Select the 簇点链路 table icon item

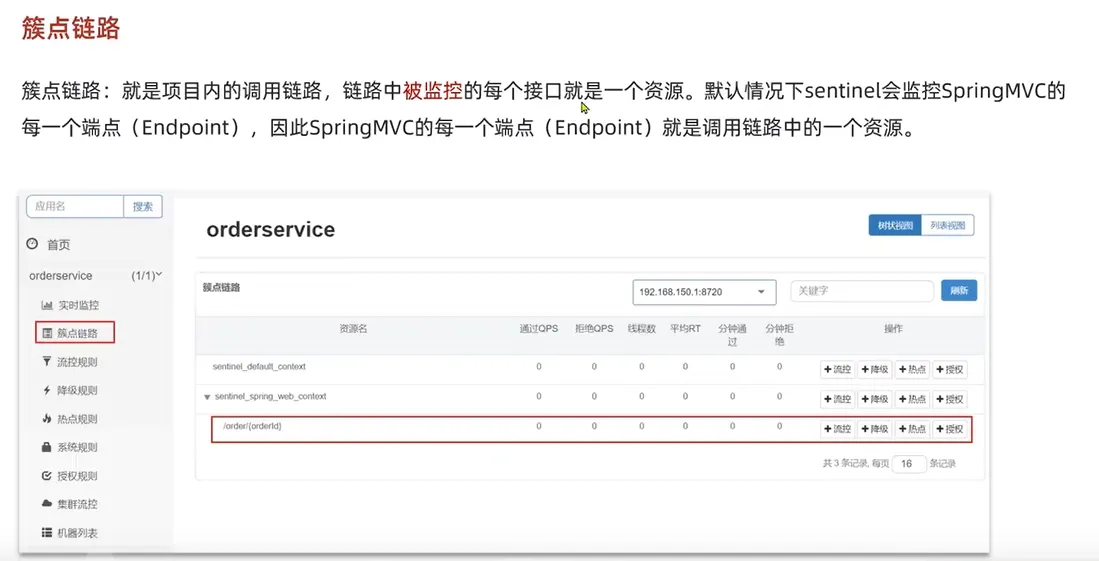click(x=47, y=333)
